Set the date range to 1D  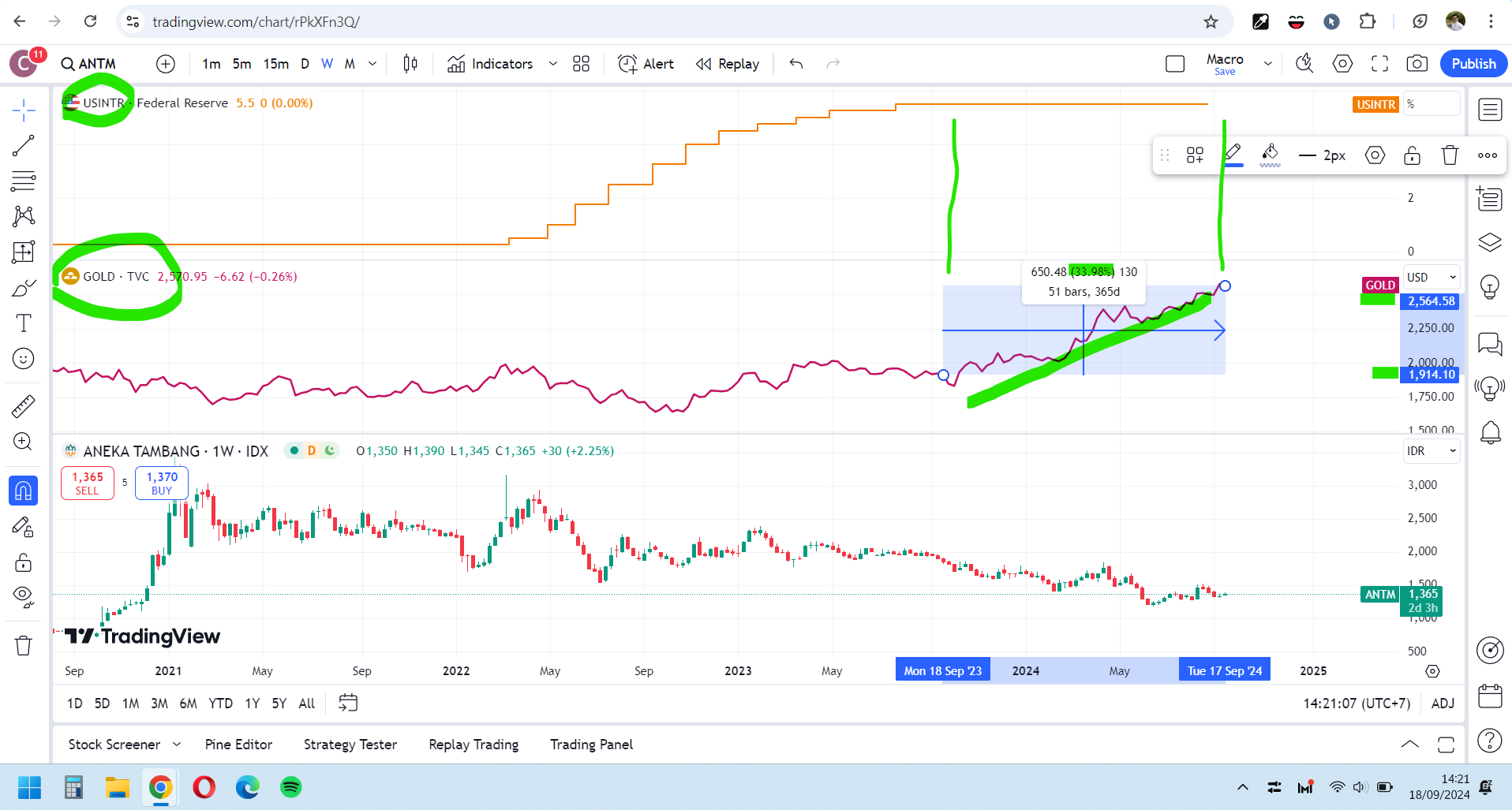click(x=75, y=704)
